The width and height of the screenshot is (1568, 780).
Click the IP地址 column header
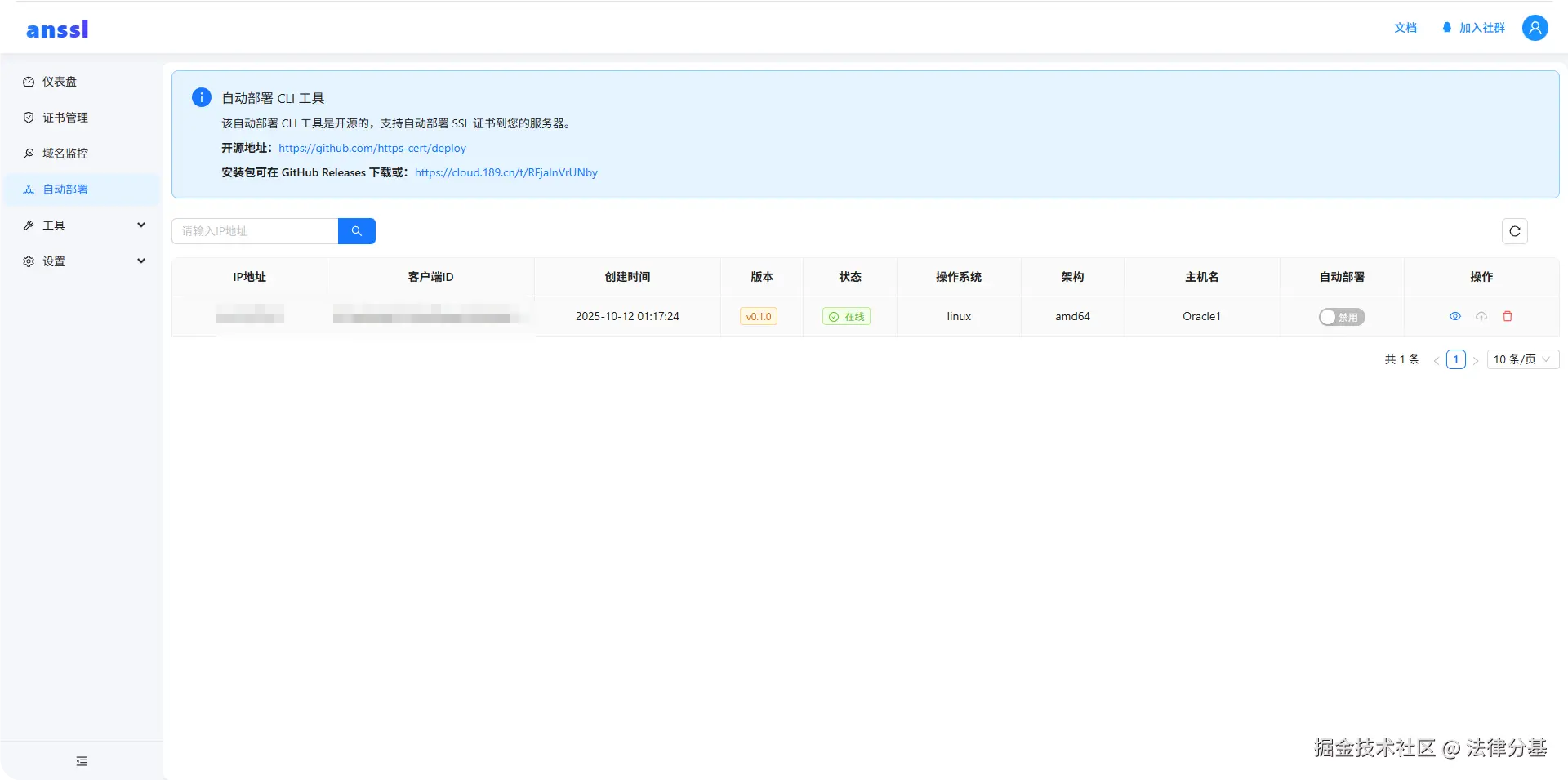249,277
